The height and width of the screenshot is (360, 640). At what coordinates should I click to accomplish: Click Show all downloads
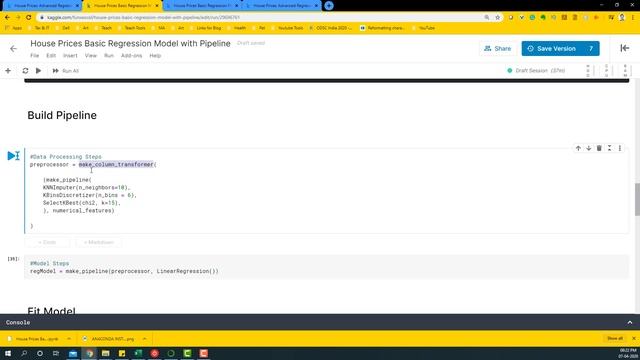tap(615, 338)
